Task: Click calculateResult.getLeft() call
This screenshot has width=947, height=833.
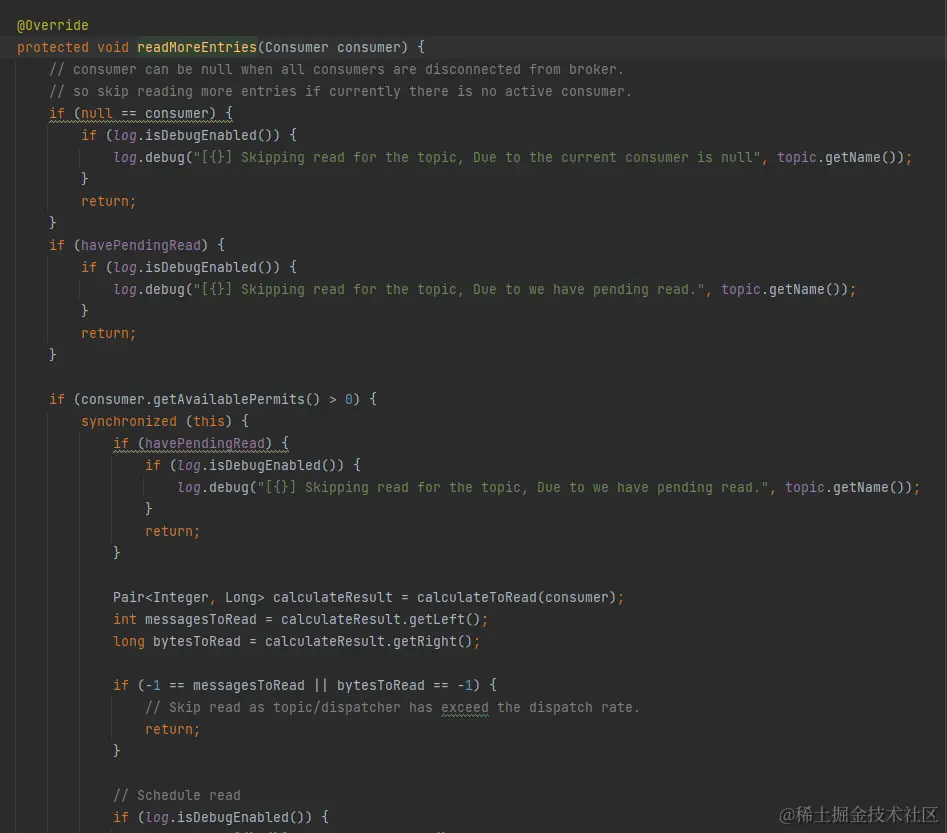Action: coord(380,619)
